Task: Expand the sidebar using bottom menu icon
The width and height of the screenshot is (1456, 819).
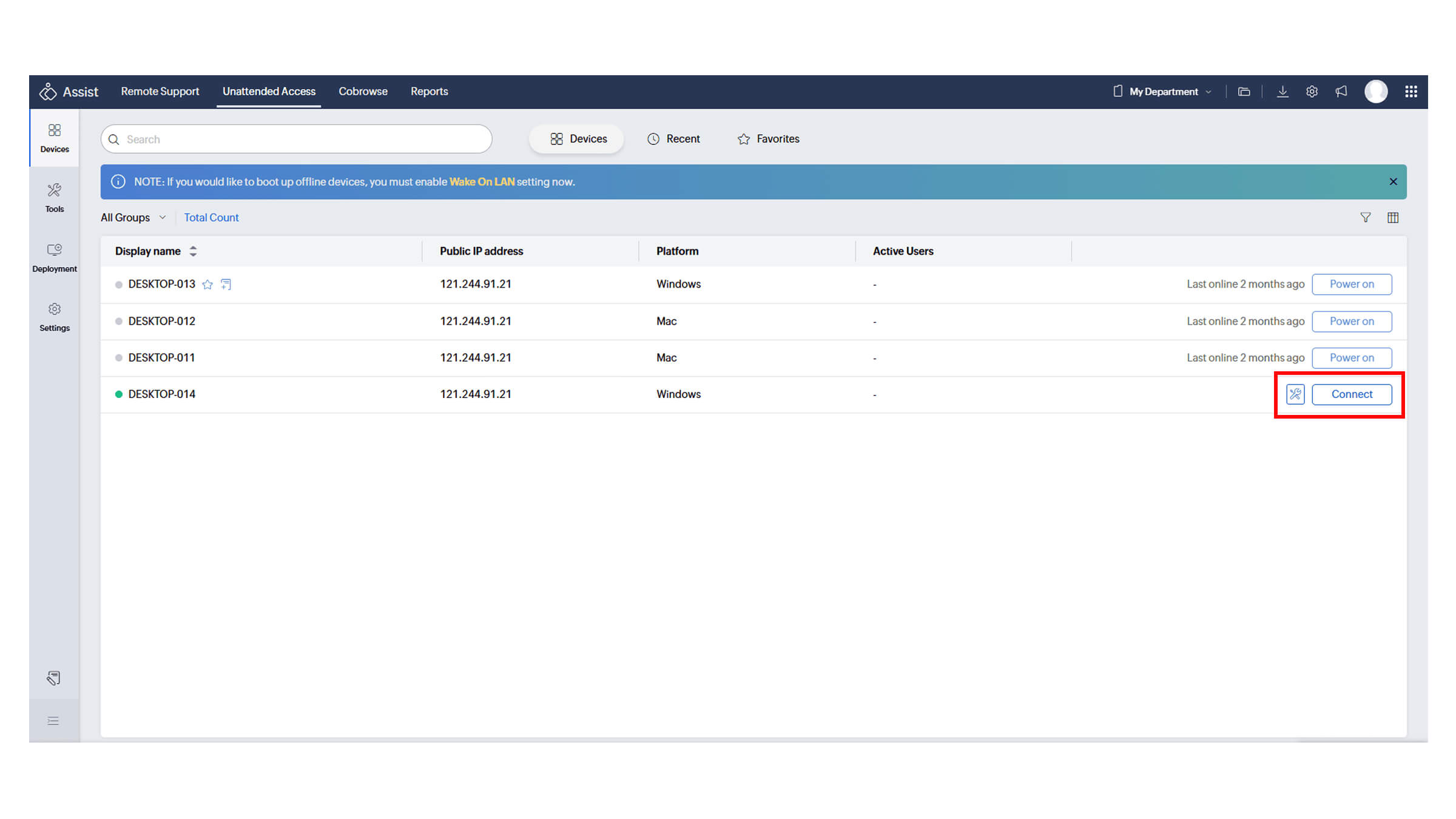Action: (x=53, y=721)
